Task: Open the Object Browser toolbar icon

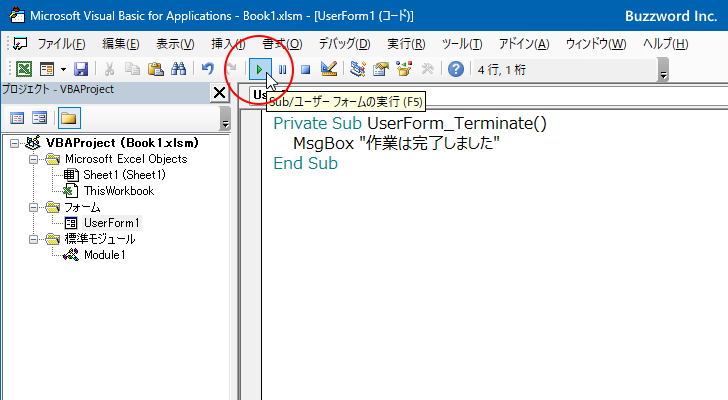Action: (x=404, y=70)
